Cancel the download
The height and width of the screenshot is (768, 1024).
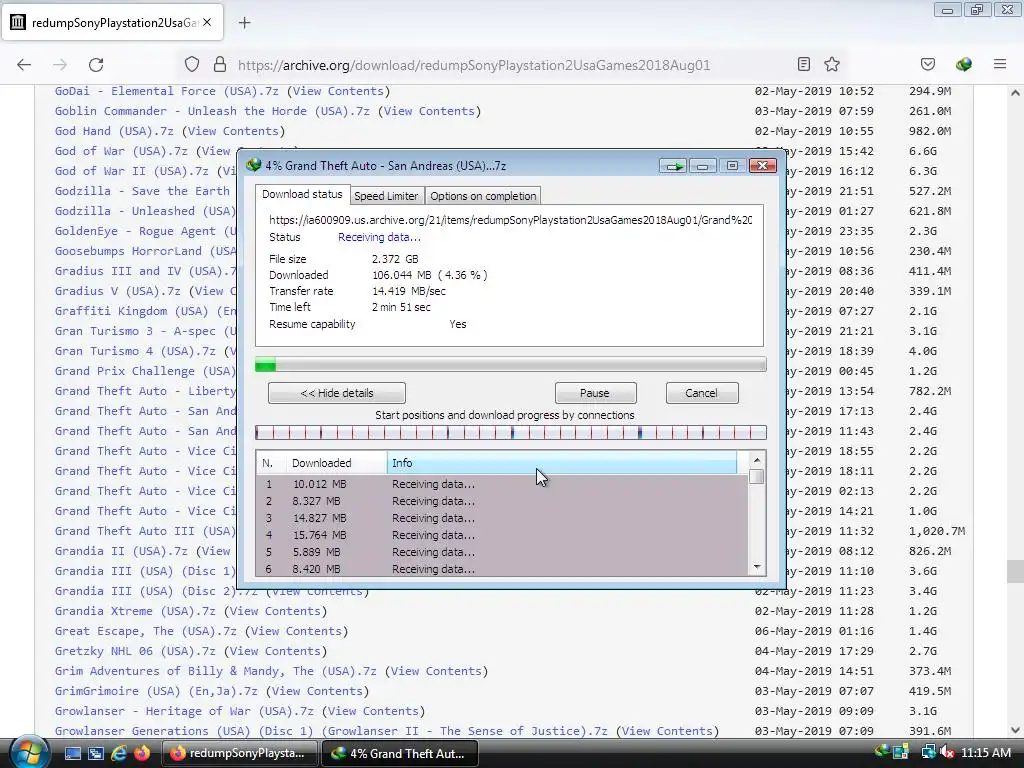[701, 393]
